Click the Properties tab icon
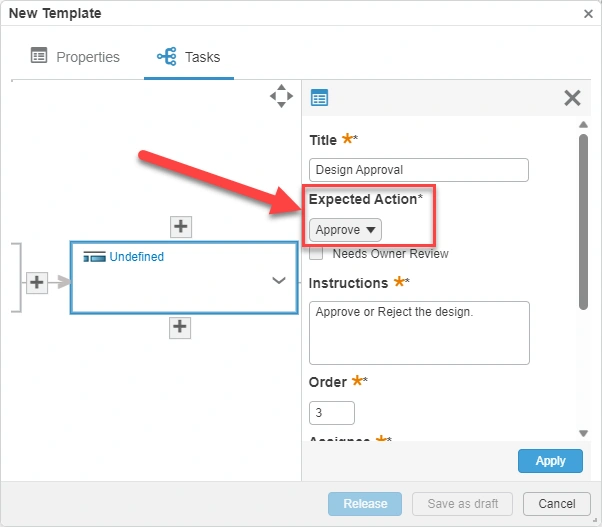The height and width of the screenshot is (527, 602). (x=39, y=57)
